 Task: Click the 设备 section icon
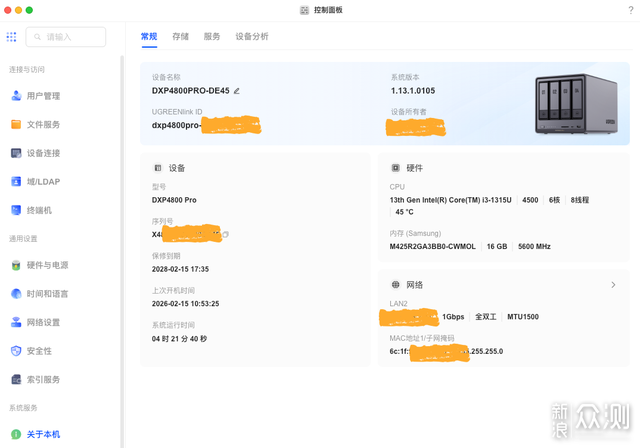pyautogui.click(x=158, y=168)
